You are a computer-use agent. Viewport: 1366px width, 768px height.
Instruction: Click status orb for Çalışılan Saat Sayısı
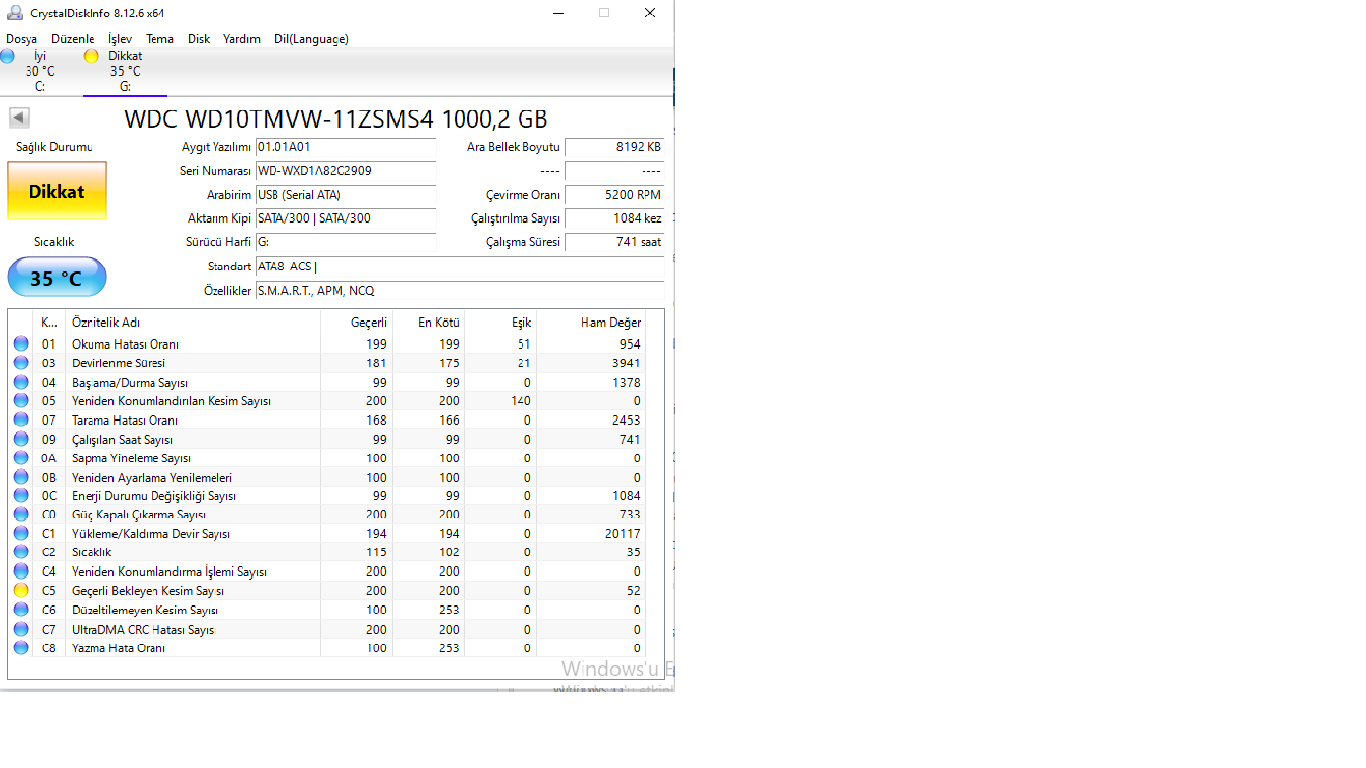coord(21,439)
